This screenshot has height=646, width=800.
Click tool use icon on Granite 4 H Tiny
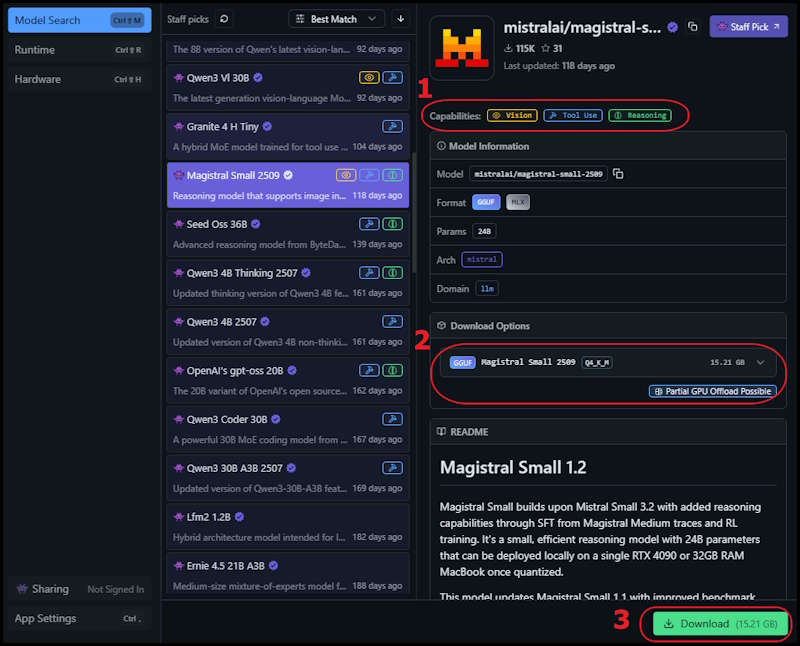392,127
